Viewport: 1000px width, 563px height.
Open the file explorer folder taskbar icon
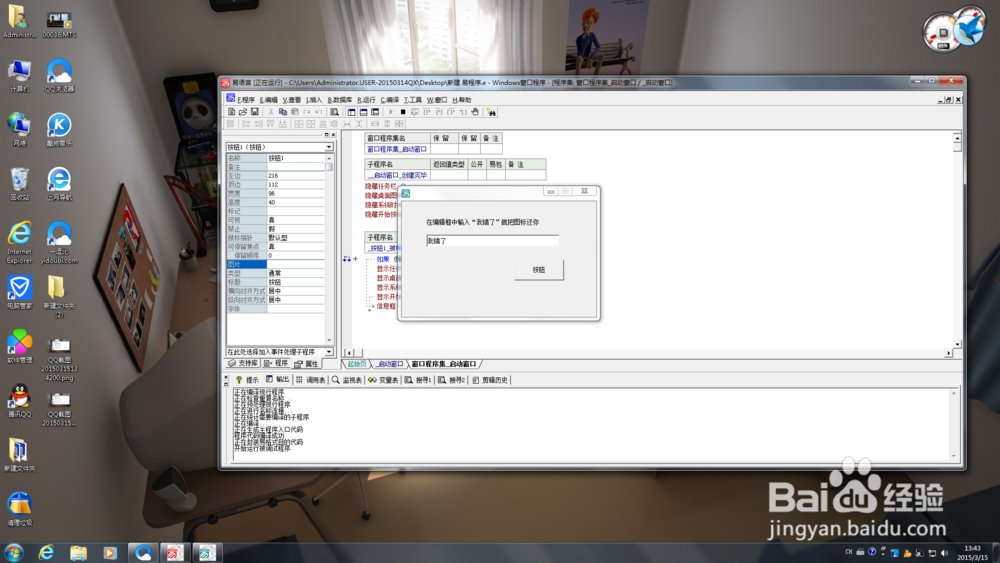[x=78, y=552]
